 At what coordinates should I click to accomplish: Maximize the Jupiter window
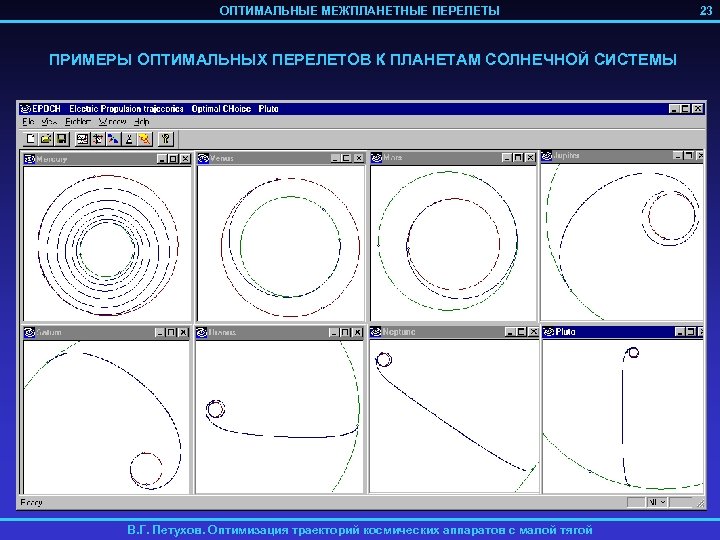point(689,156)
